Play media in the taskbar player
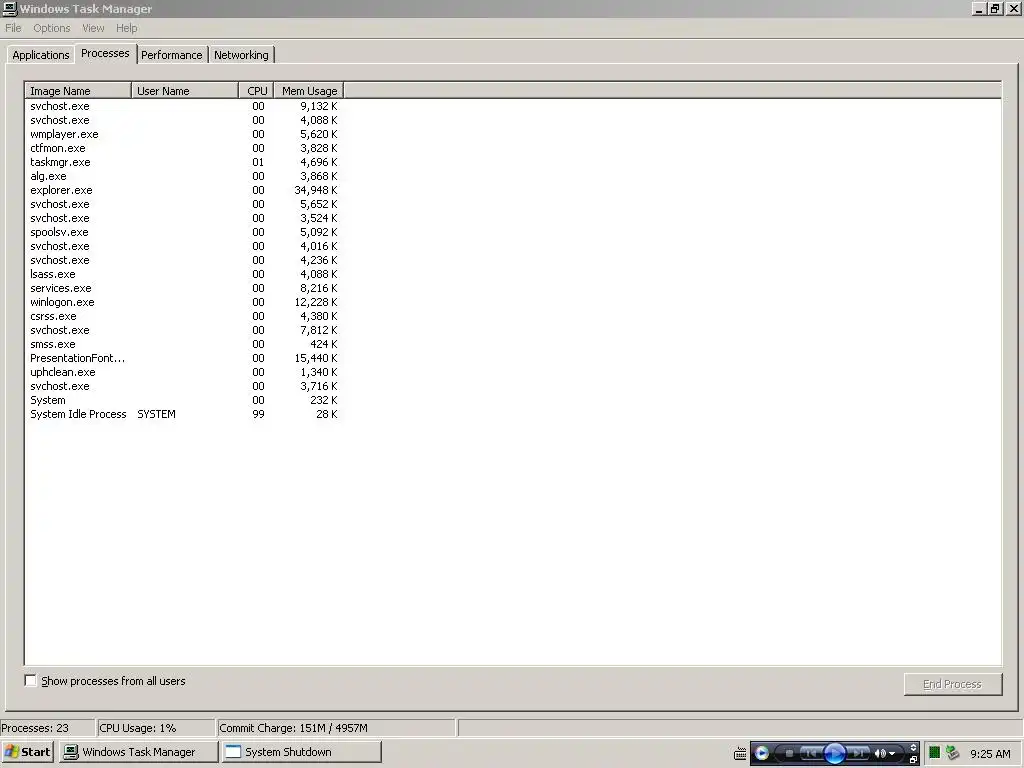The image size is (1024, 768). [835, 754]
